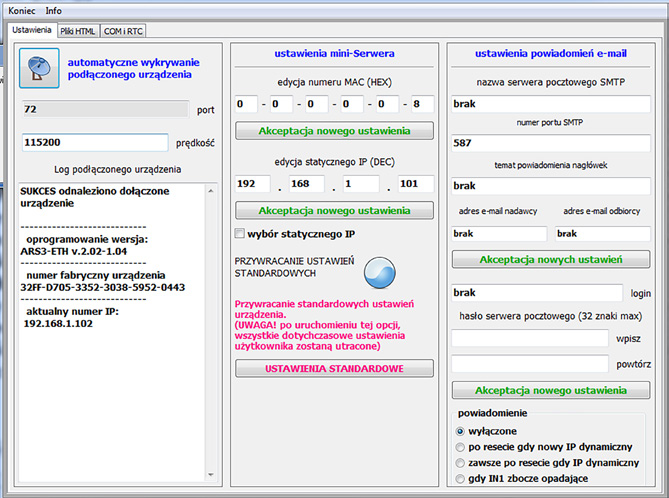Select zawsze po resecie gdy IP dynamiczny
The width and height of the screenshot is (669, 498).
pyautogui.click(x=460, y=463)
